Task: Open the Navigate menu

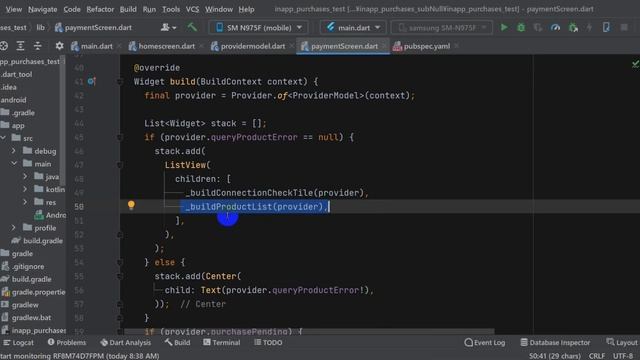Action: (42, 9)
